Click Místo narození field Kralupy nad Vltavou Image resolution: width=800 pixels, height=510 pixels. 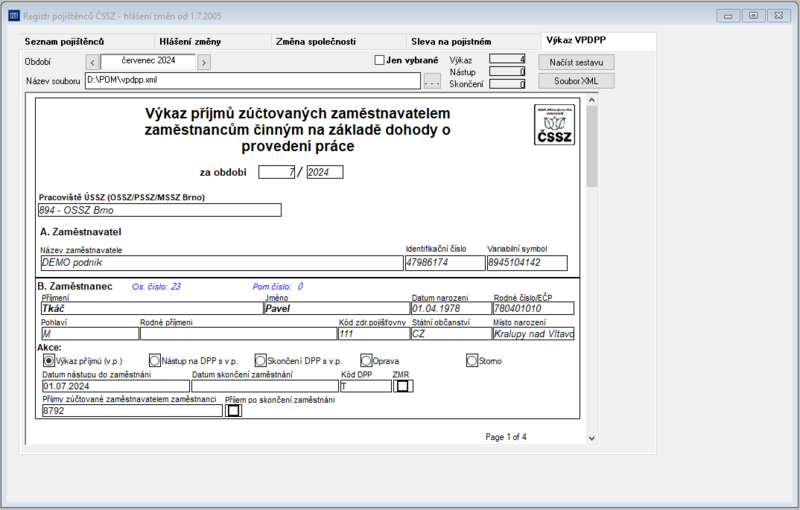[x=533, y=334]
